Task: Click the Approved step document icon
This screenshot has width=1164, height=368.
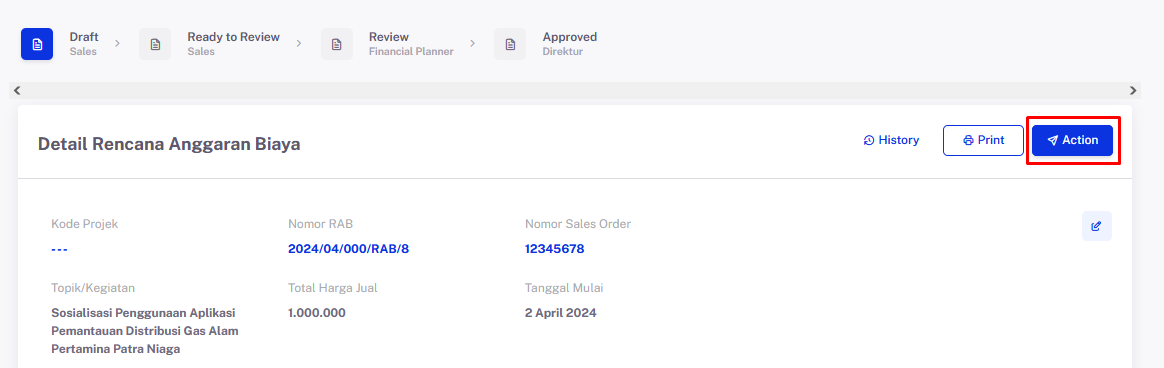Action: pos(510,44)
